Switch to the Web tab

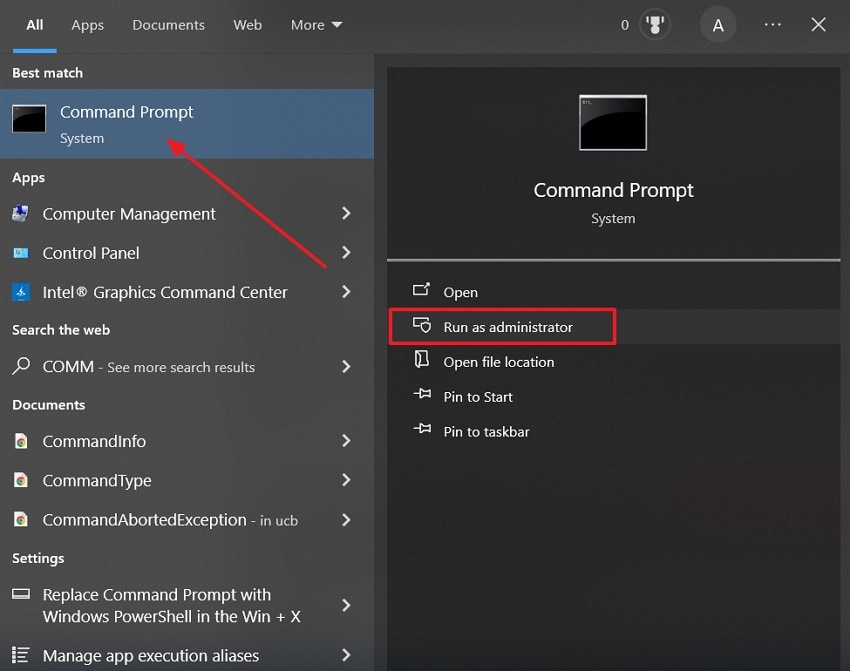point(247,25)
